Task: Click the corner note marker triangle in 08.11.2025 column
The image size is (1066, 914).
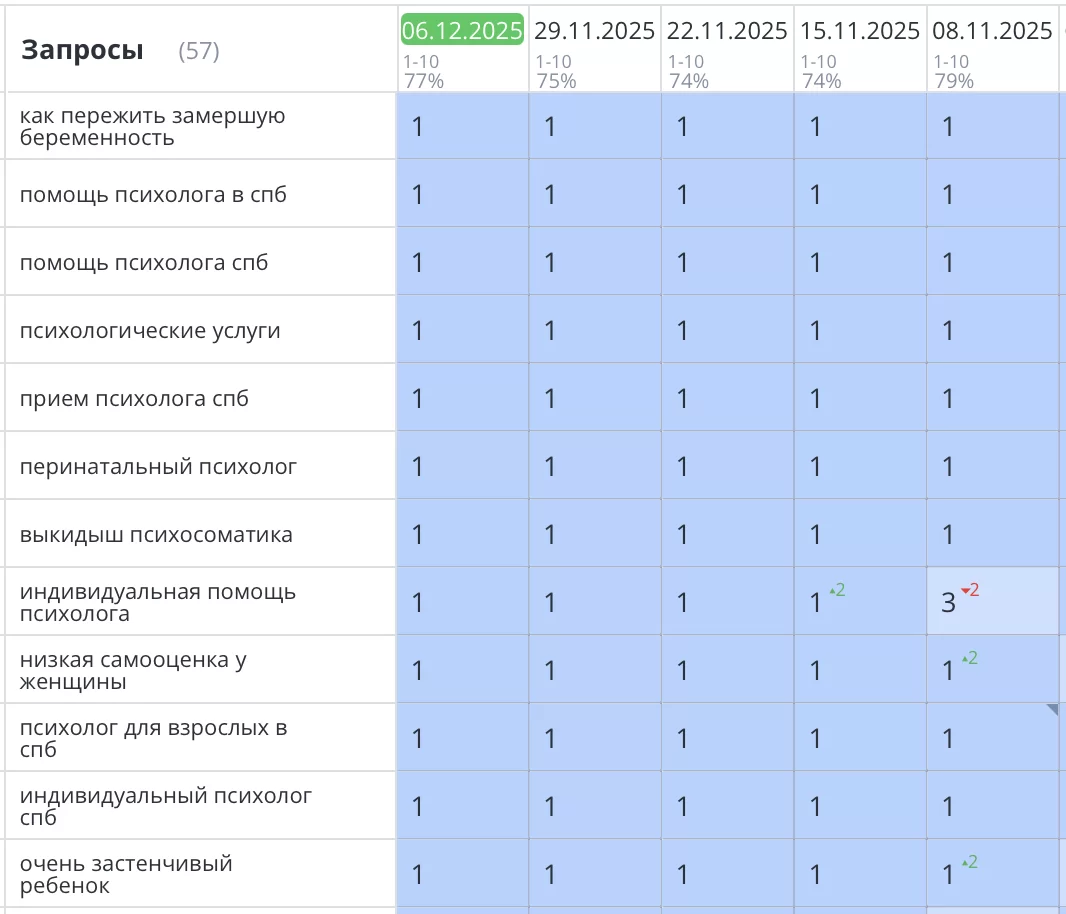Action: click(1051, 710)
